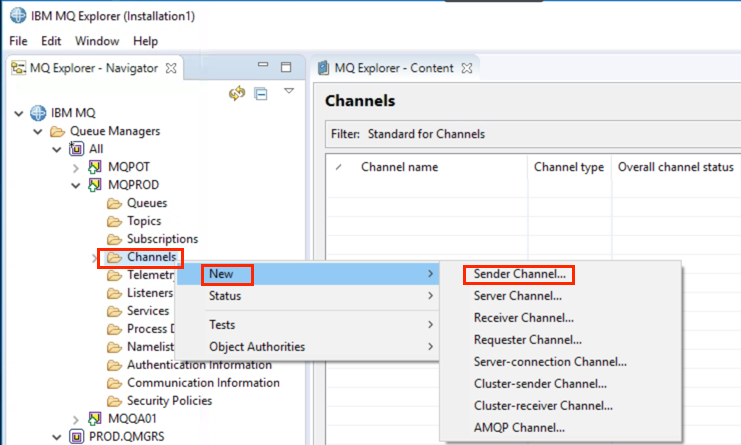
Task: Click the Communication Information folder icon
Action: [114, 383]
